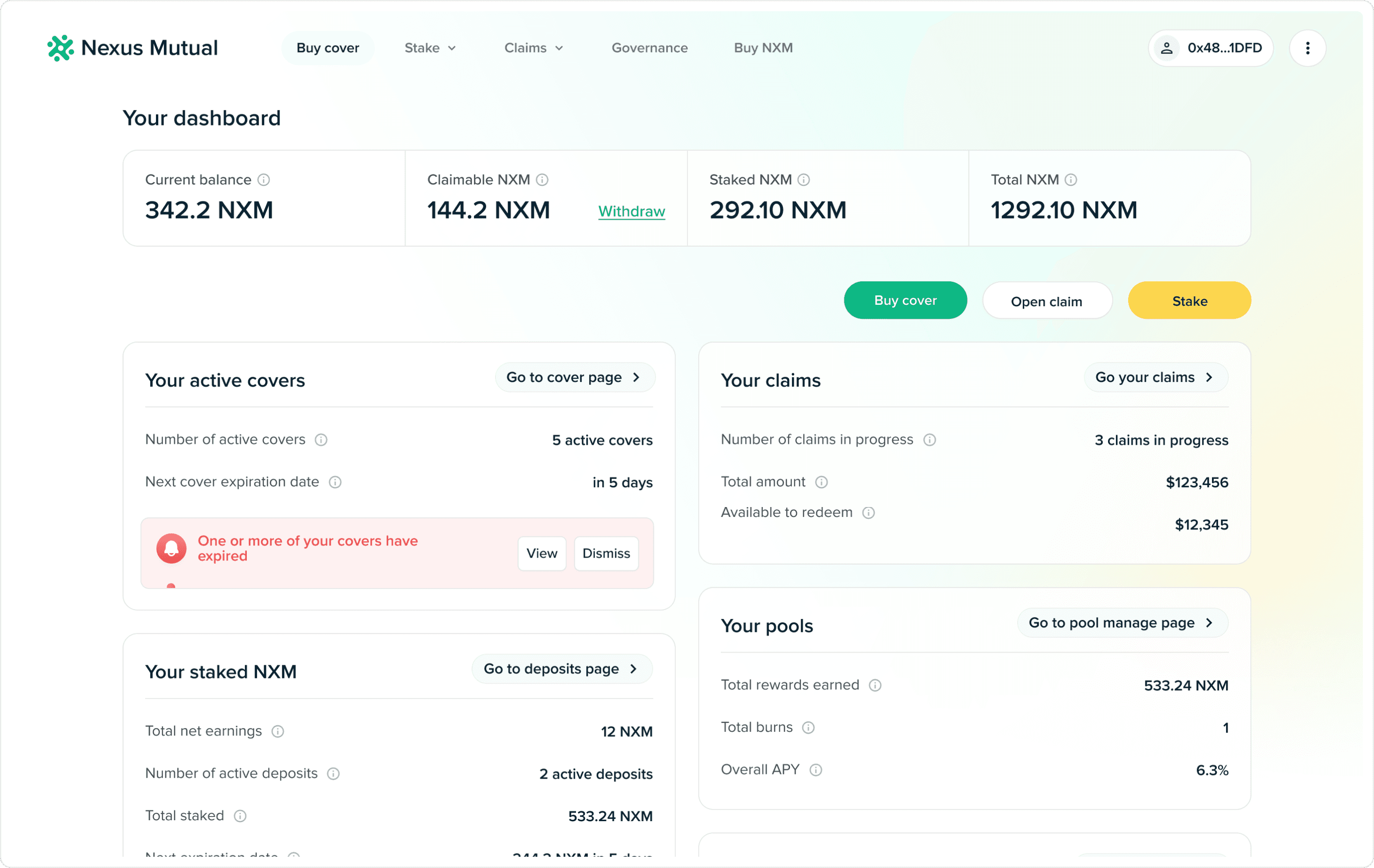Go to Buy NXM in navigation
Screen dimensions: 1374x868
tap(763, 48)
